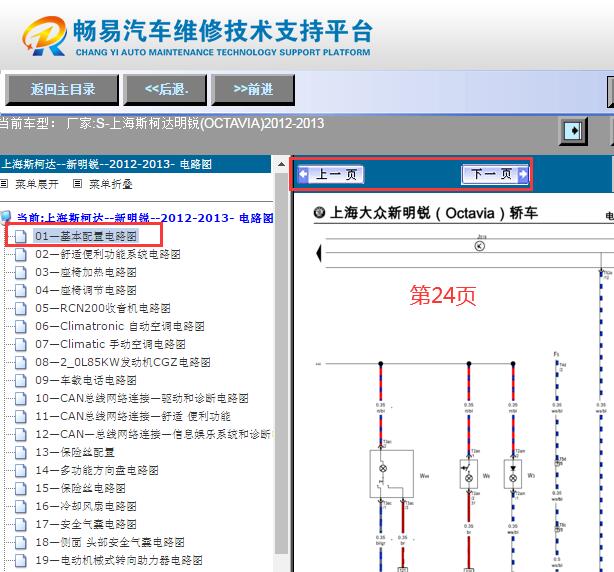Click document icon beside 04—座椅调节电路图
Image resolution: width=614 pixels, height=572 pixels.
click(21, 291)
